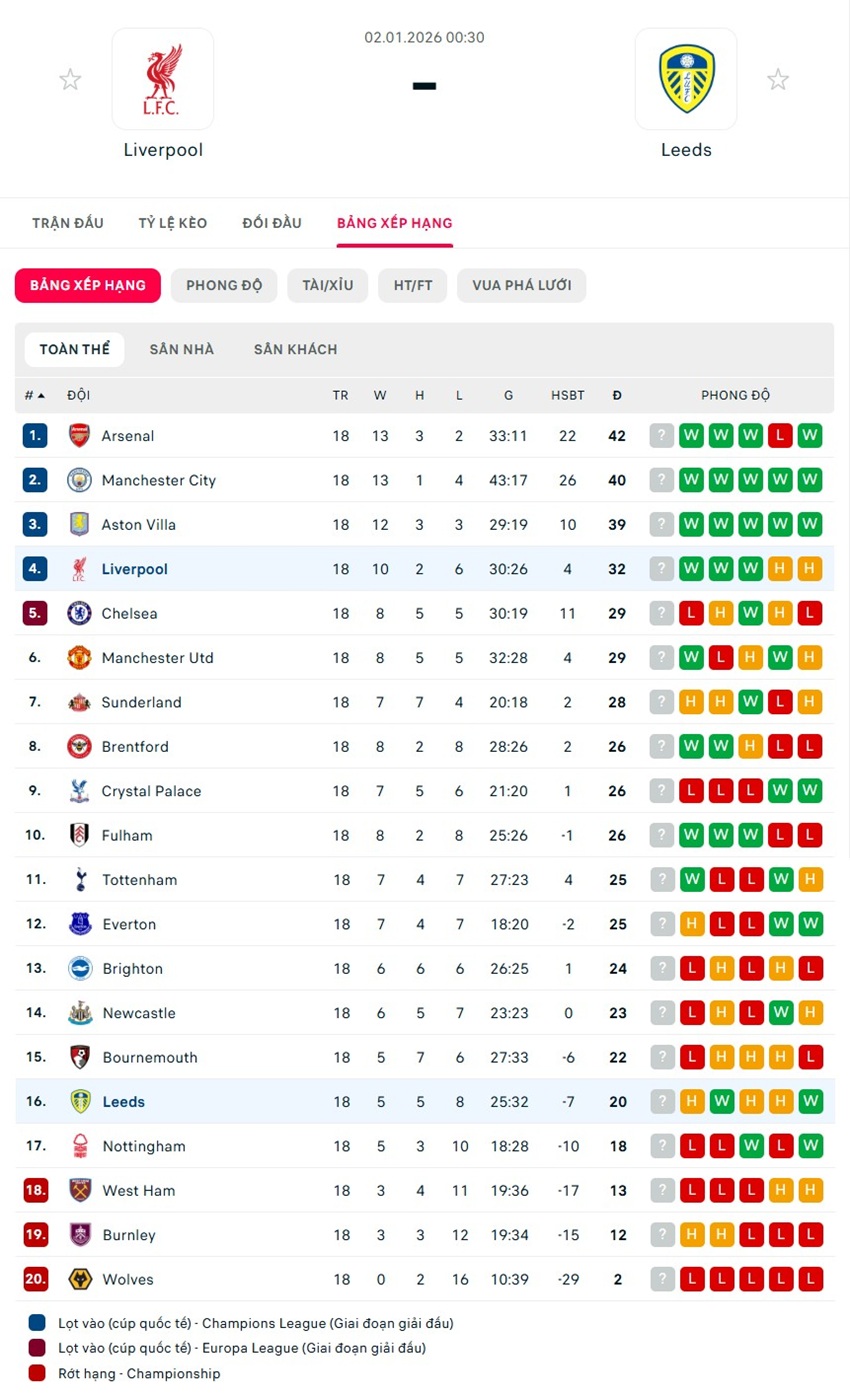Click the Tottenham club crest icon
The width and height of the screenshot is (850, 1398).
tap(78, 880)
